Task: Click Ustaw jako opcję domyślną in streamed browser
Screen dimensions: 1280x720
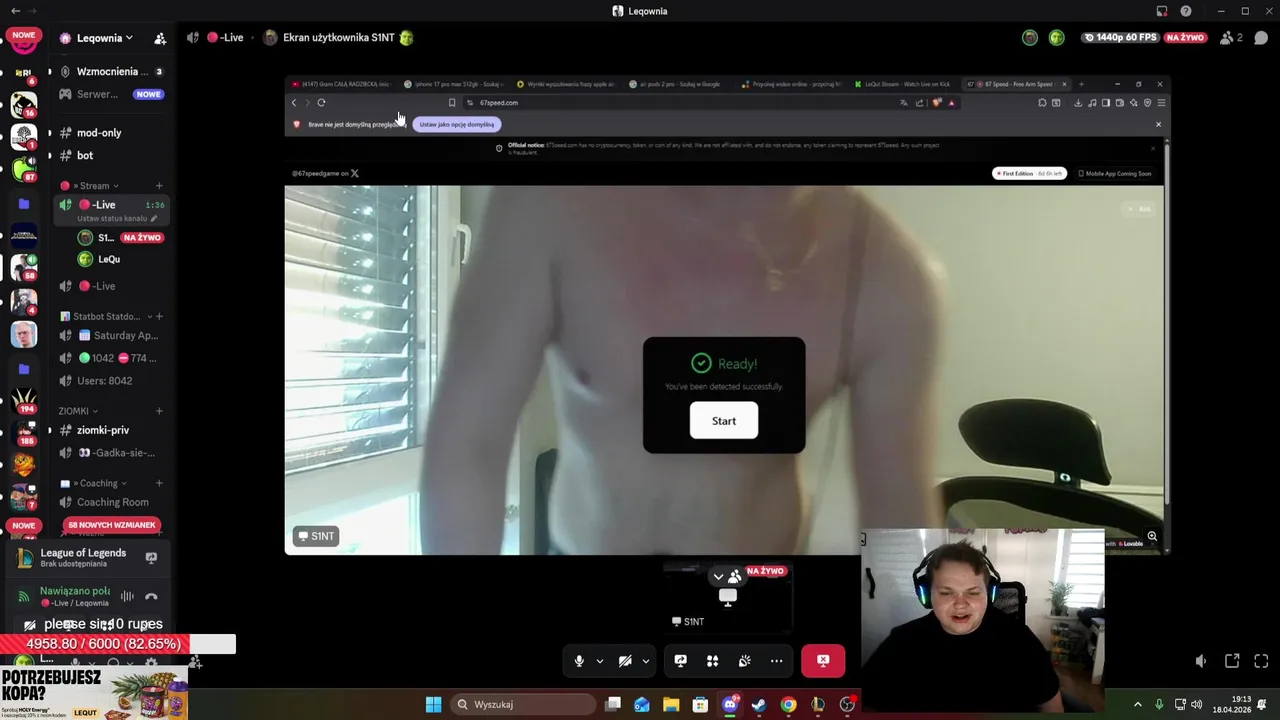Action: (457, 125)
